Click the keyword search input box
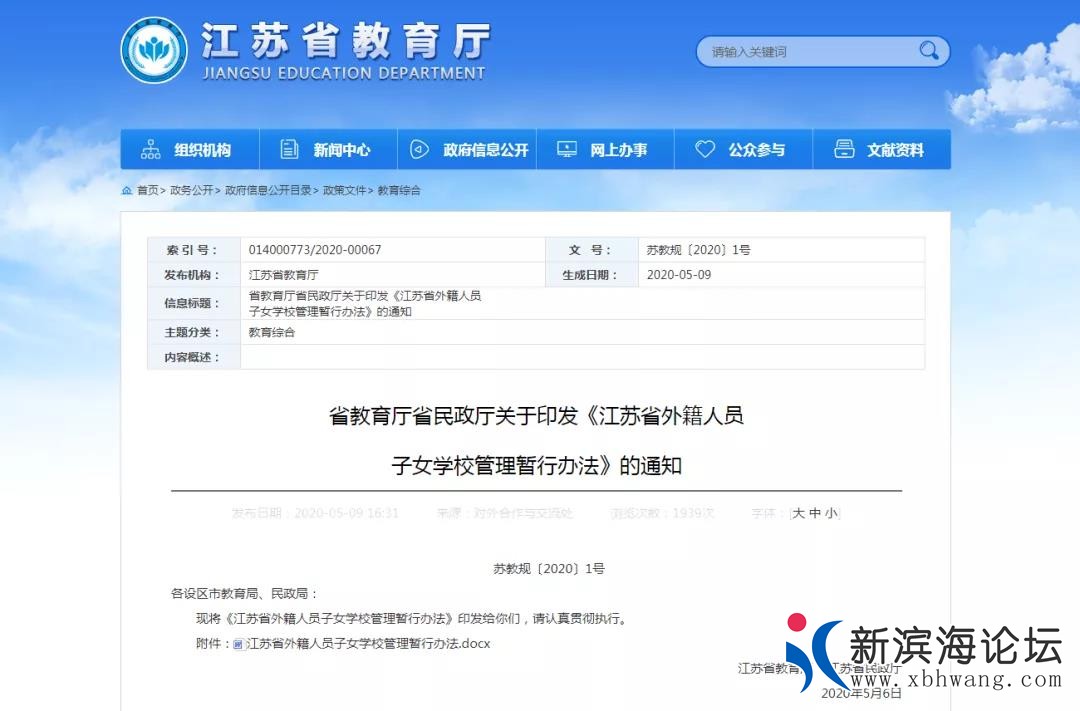This screenshot has height=711, width=1080. pyautogui.click(x=800, y=51)
